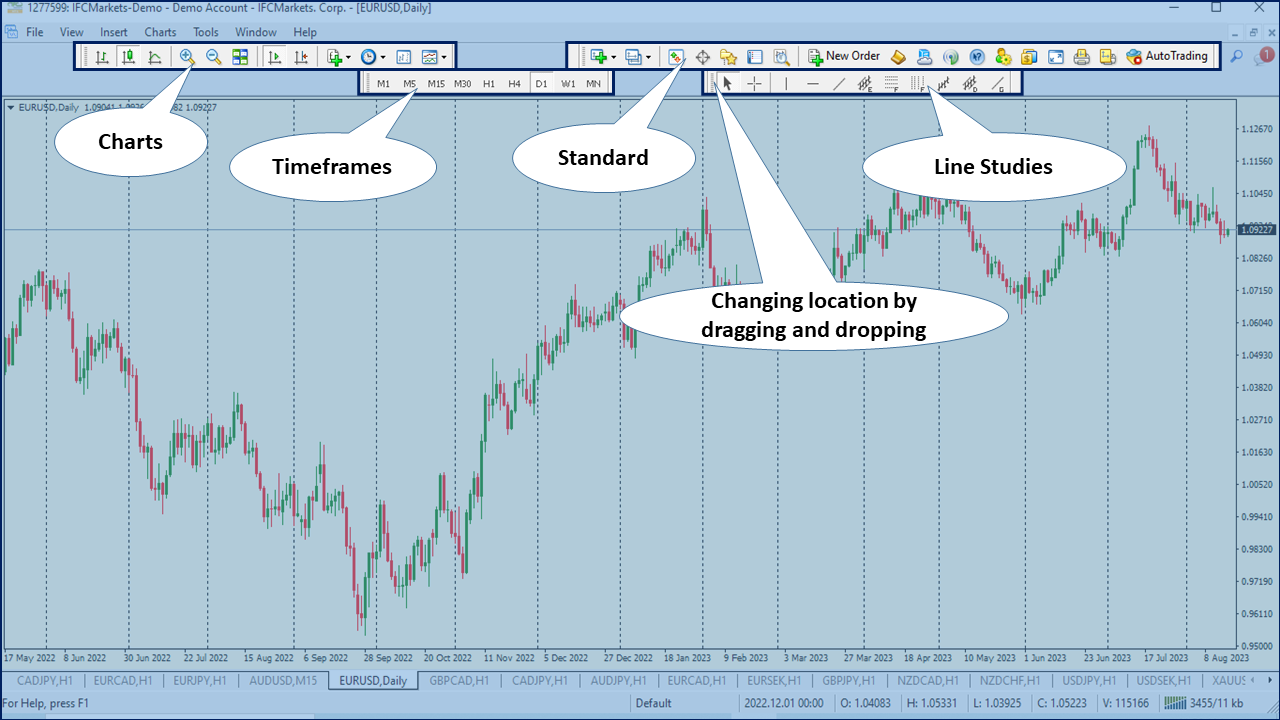
Task: Select the crosshair tool
Action: pyautogui.click(x=754, y=84)
